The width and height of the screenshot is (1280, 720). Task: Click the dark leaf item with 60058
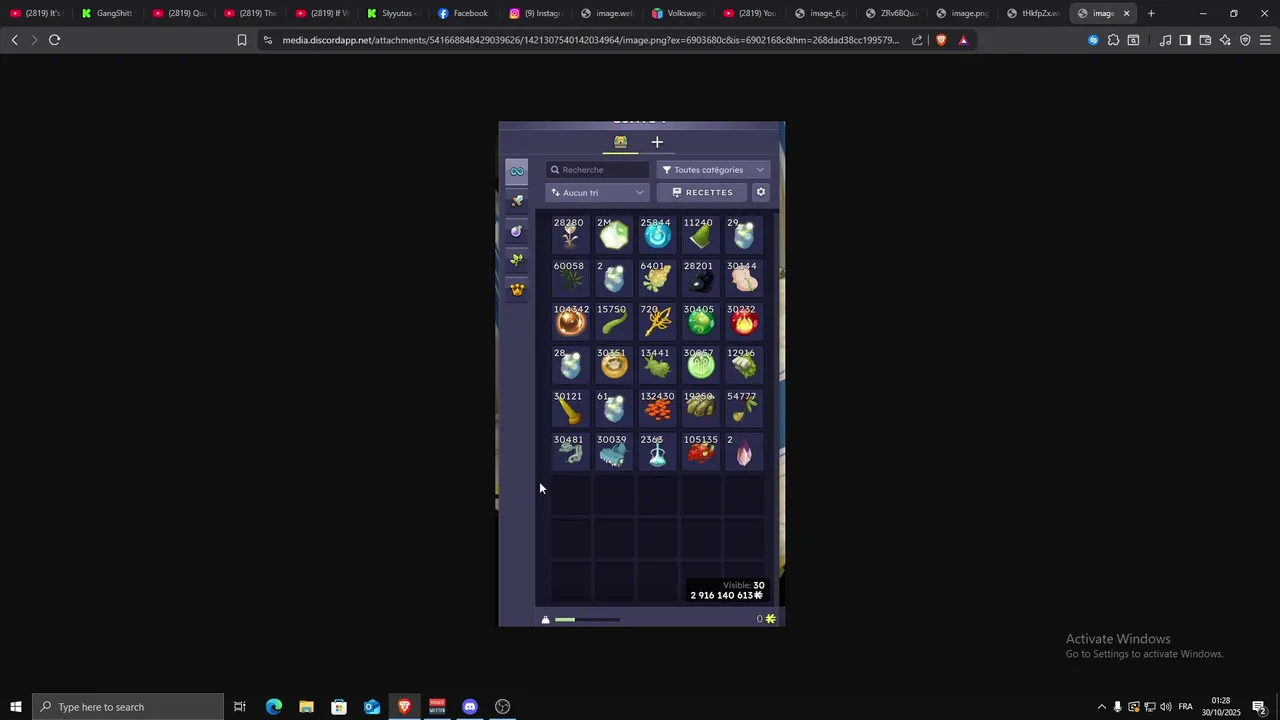click(570, 278)
